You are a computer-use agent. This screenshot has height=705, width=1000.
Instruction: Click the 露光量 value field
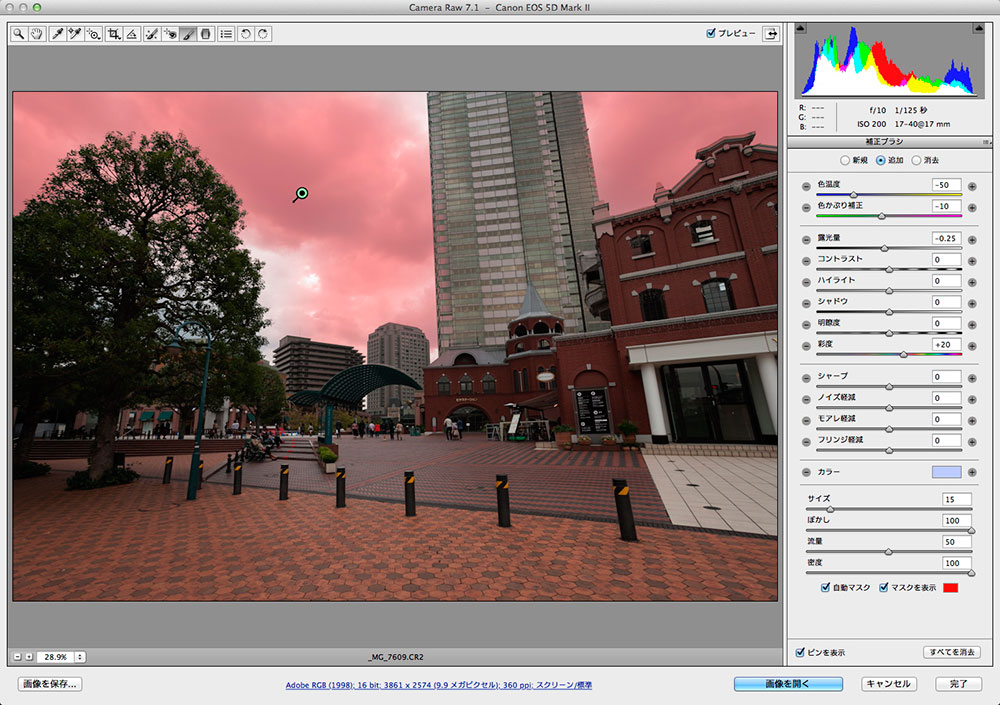tap(946, 239)
